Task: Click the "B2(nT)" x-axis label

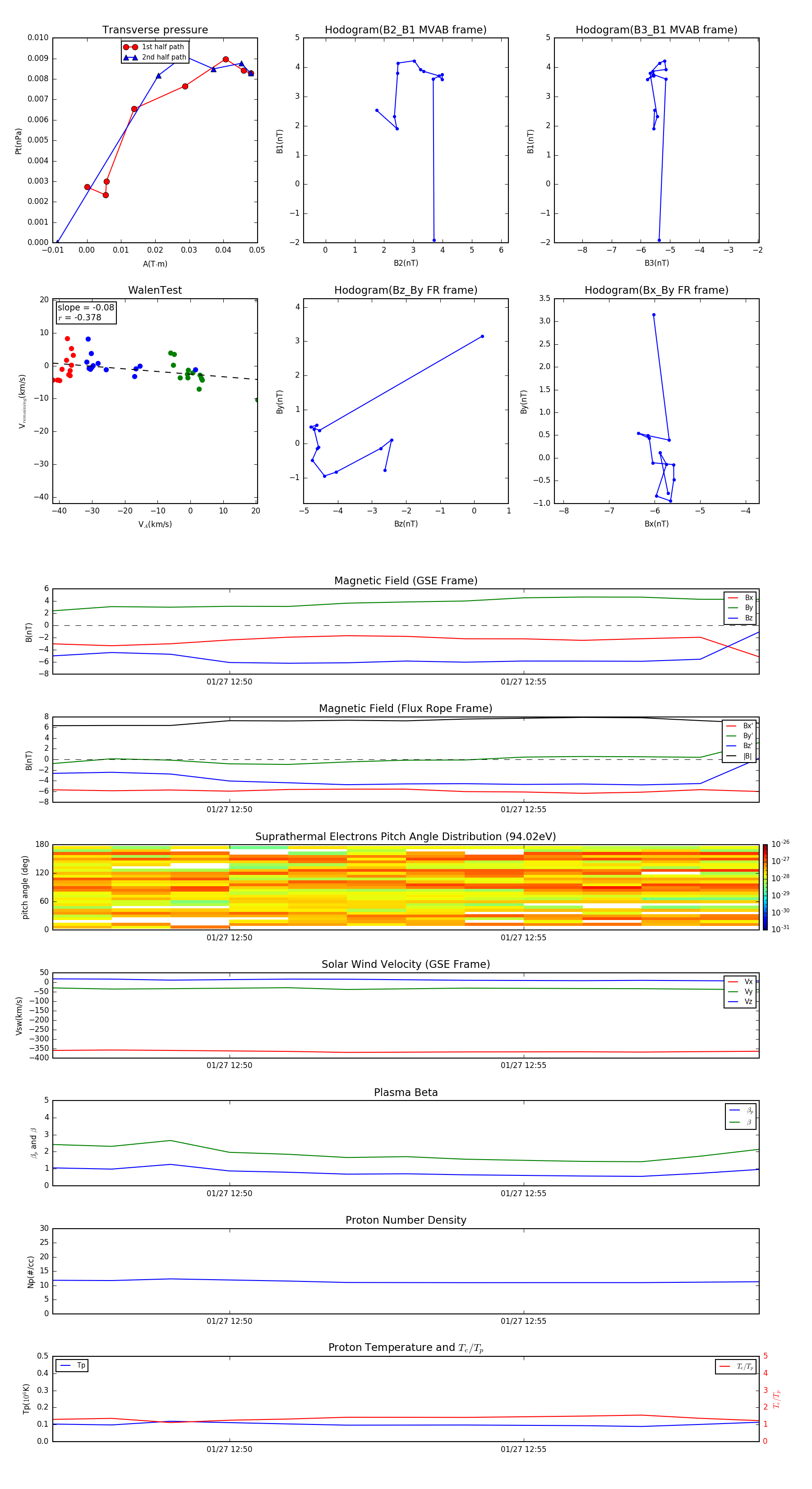Action: click(x=406, y=263)
